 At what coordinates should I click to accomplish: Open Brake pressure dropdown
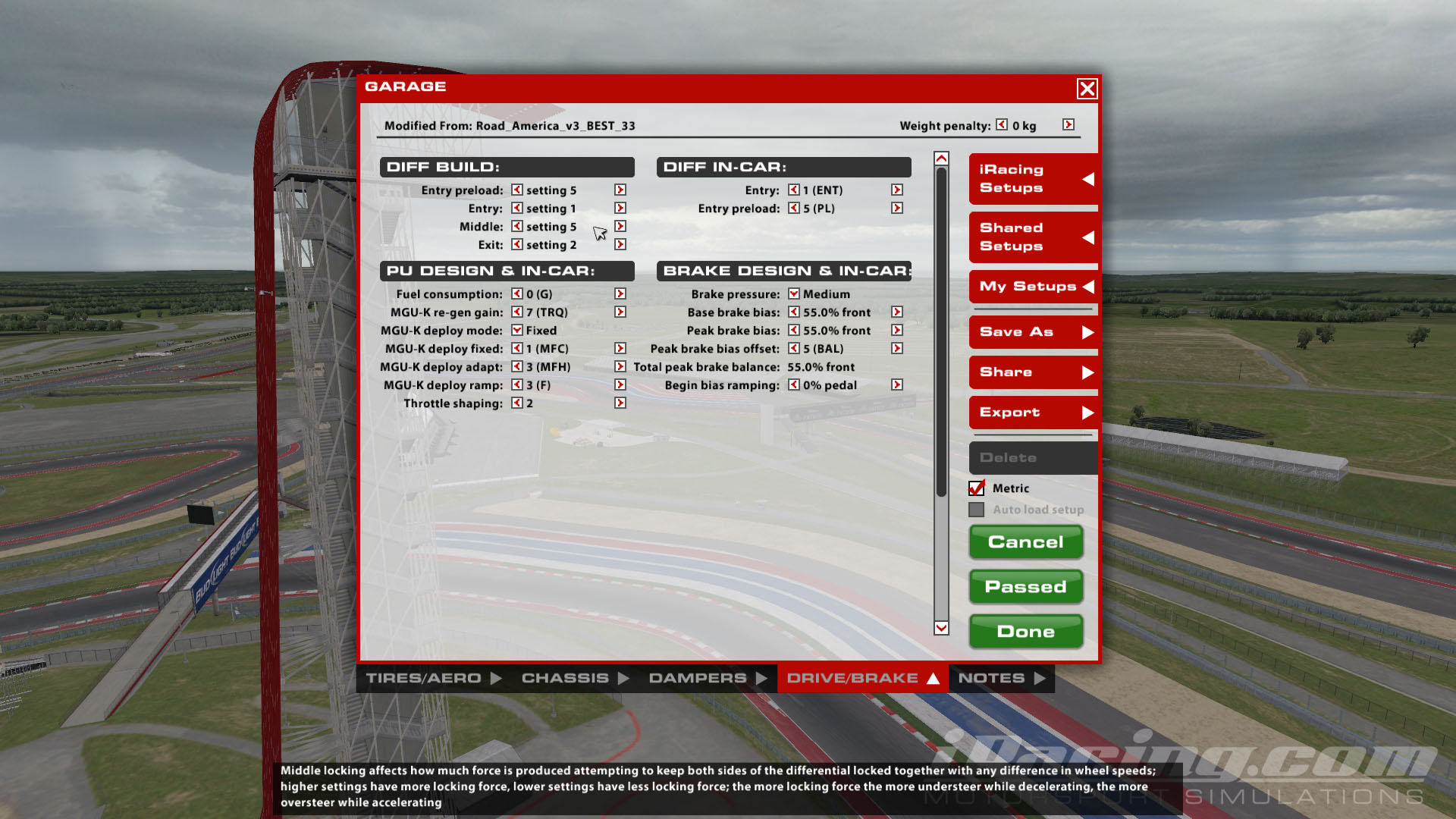click(794, 293)
